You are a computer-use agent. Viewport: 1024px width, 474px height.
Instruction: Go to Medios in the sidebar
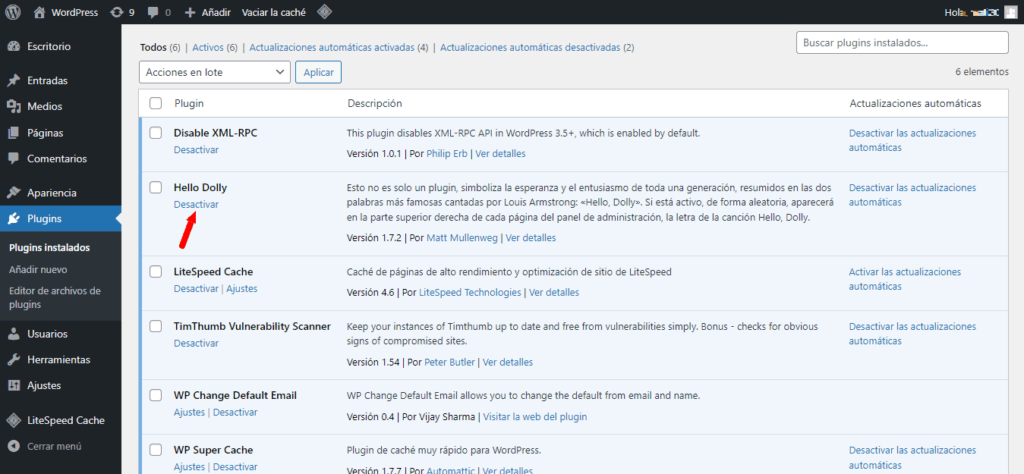coord(45,106)
